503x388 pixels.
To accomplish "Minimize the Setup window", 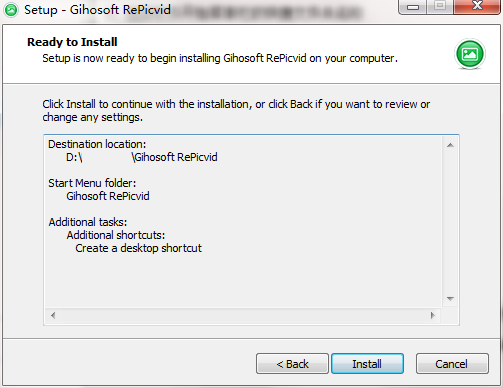I will [413, 6].
